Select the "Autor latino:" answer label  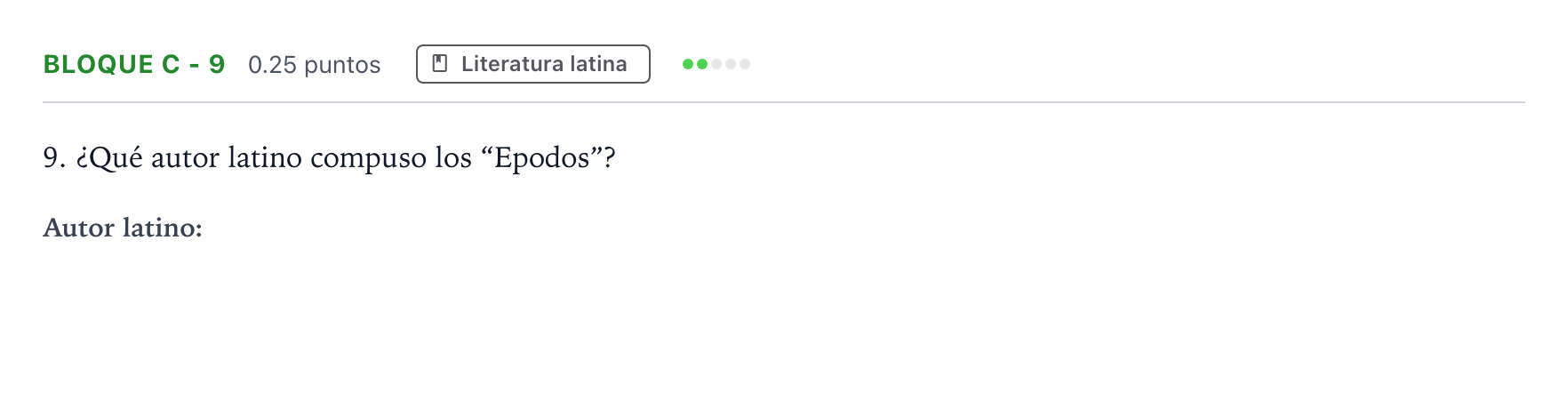tap(123, 228)
